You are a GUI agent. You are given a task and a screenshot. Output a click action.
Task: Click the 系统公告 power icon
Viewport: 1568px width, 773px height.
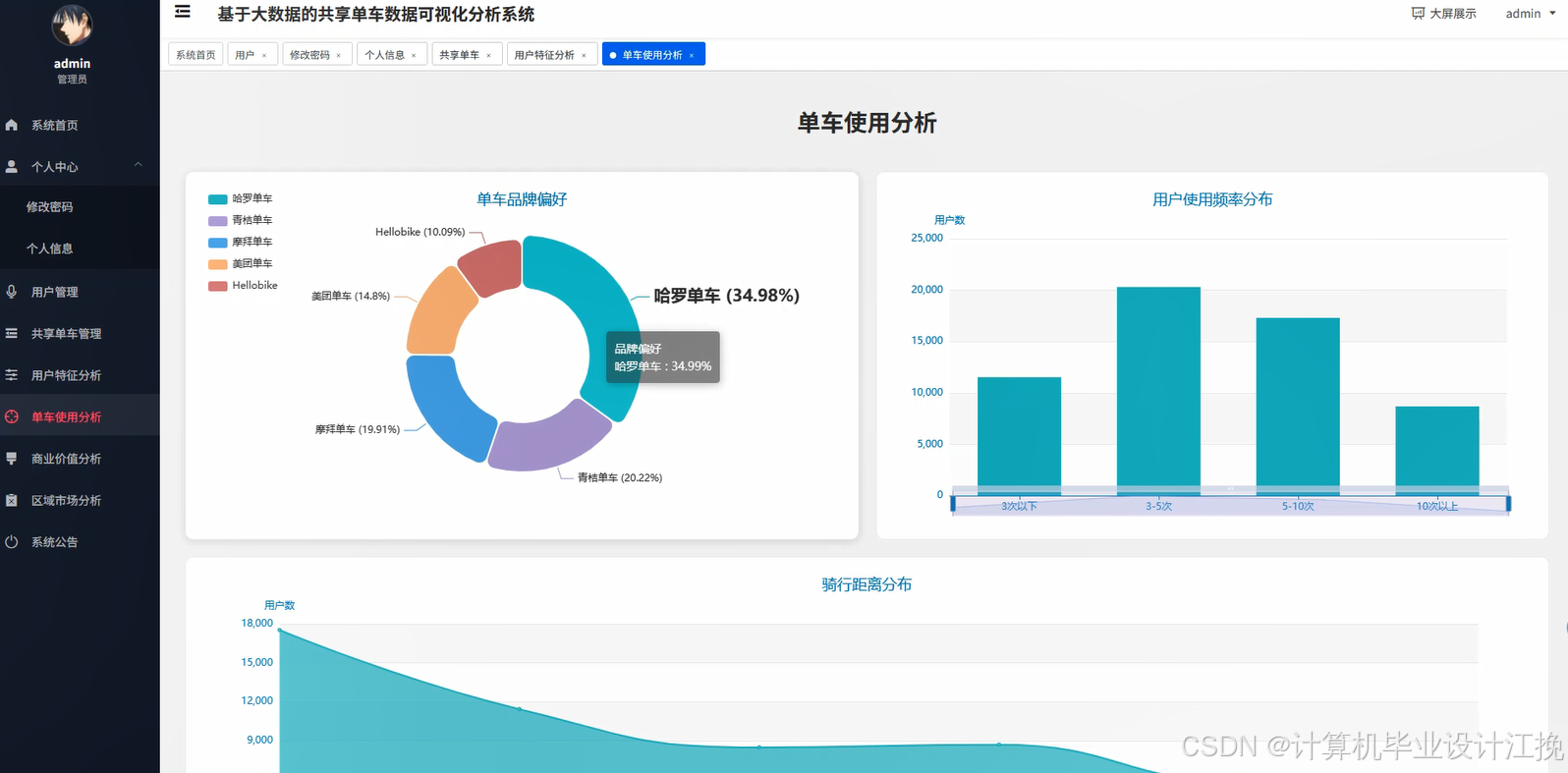tap(12, 542)
